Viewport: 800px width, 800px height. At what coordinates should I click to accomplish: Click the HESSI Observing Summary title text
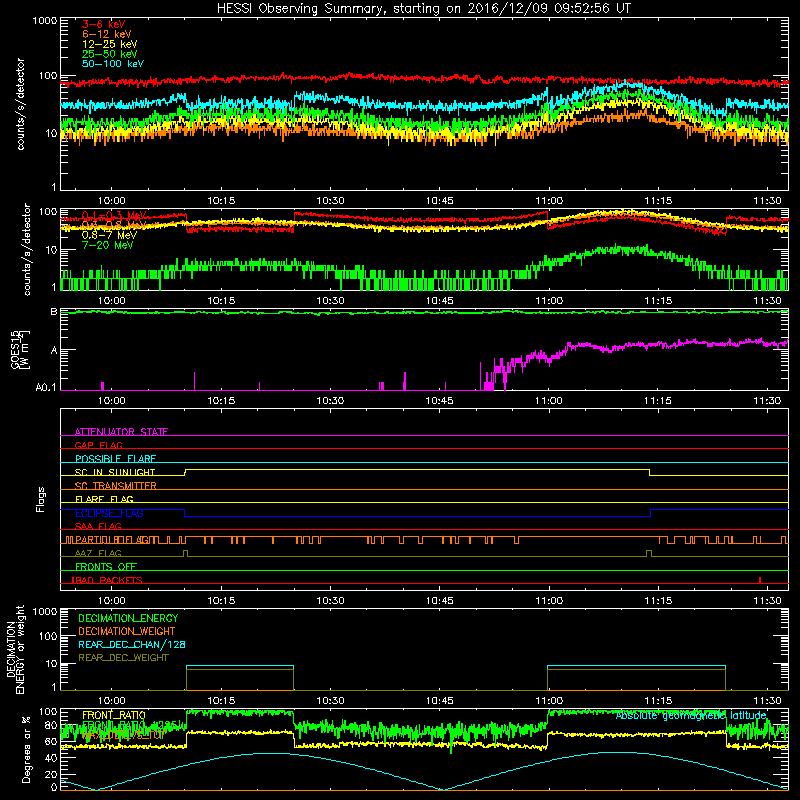tap(423, 9)
